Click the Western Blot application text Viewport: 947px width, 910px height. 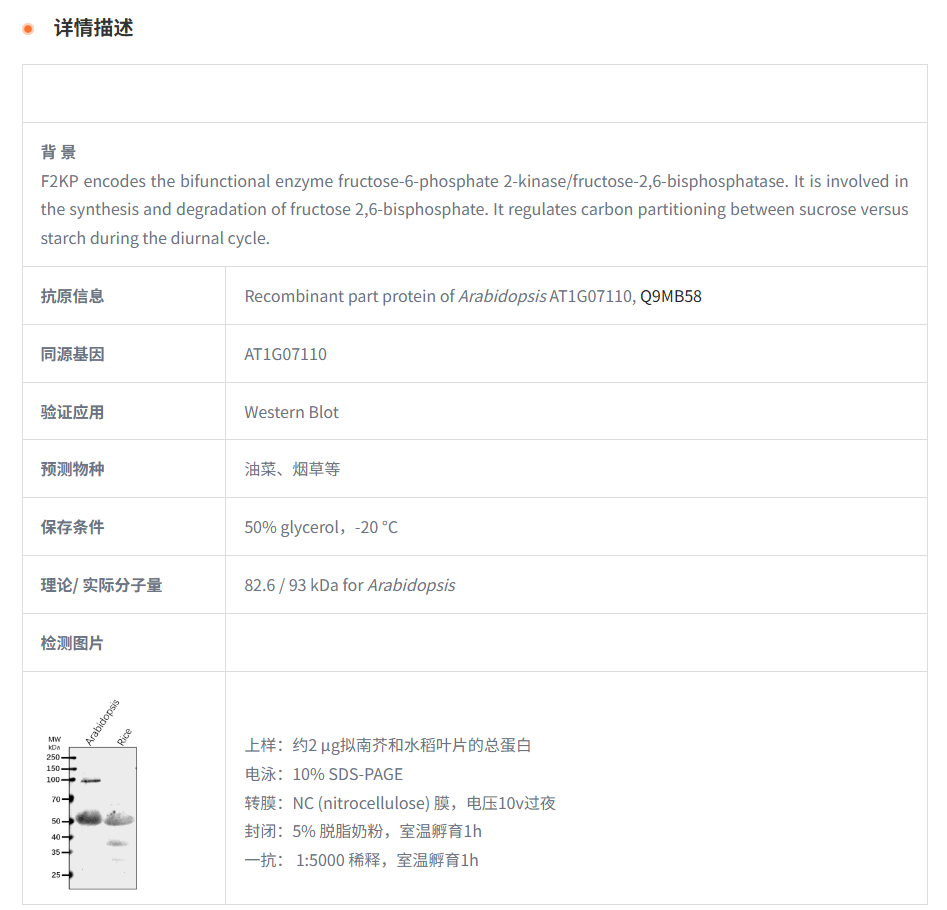pos(291,411)
